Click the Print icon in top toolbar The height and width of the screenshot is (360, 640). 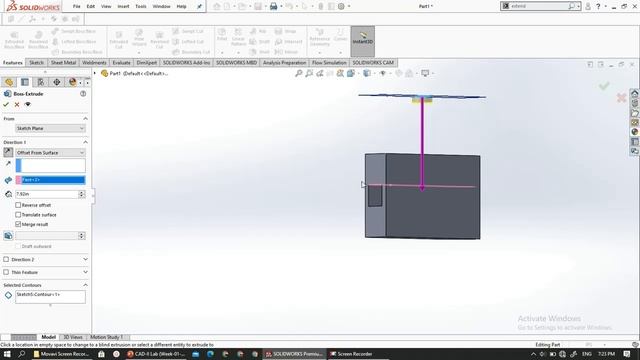(273, 6)
